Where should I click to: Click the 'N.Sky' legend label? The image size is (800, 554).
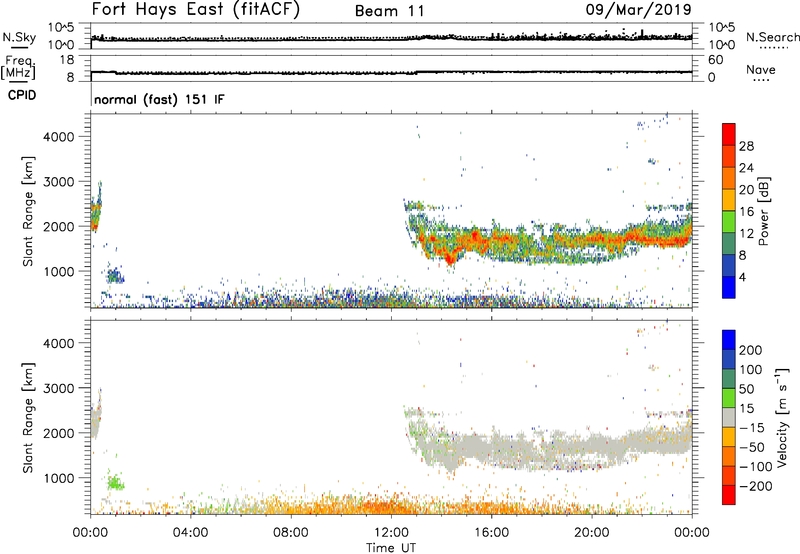tap(19, 37)
